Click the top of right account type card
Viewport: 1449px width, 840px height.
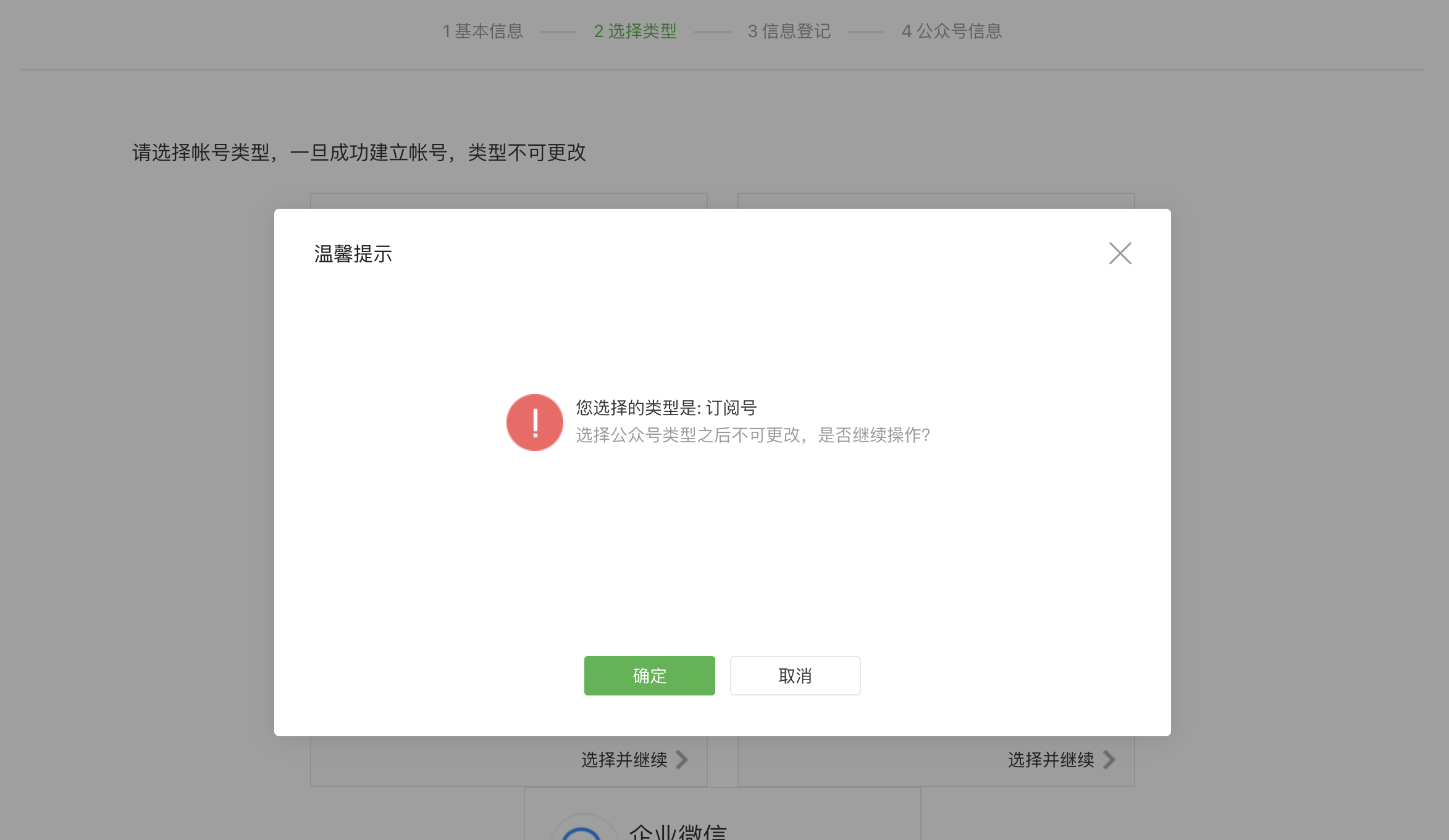[936, 201]
